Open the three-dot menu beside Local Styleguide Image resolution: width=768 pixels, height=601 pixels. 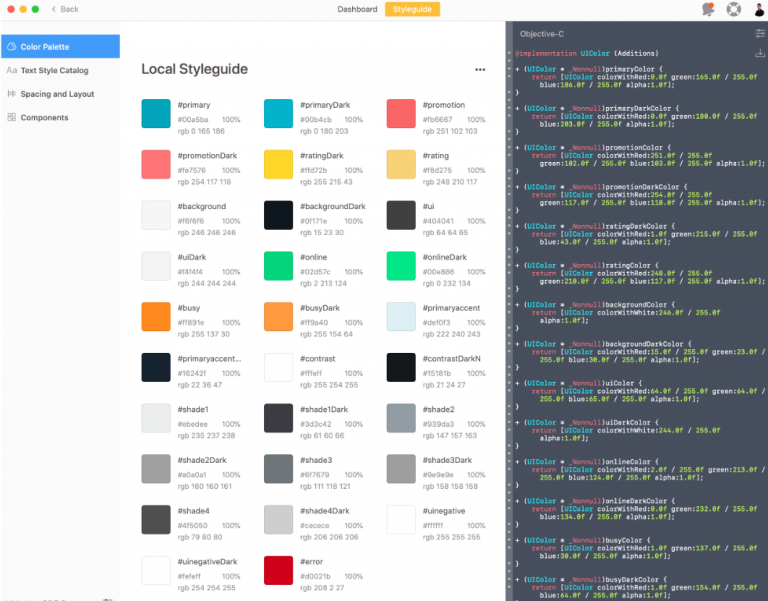(x=480, y=70)
